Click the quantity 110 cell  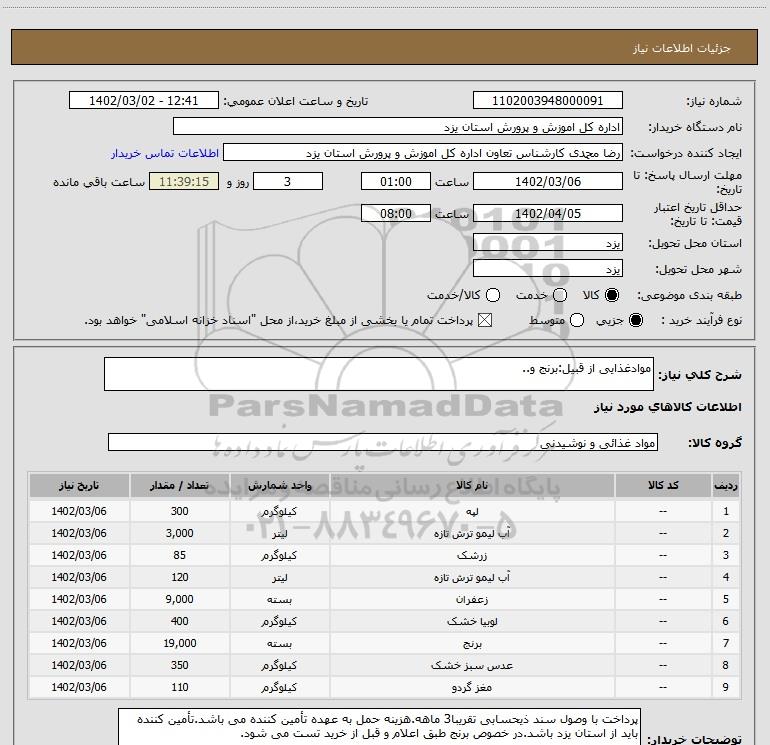click(179, 687)
